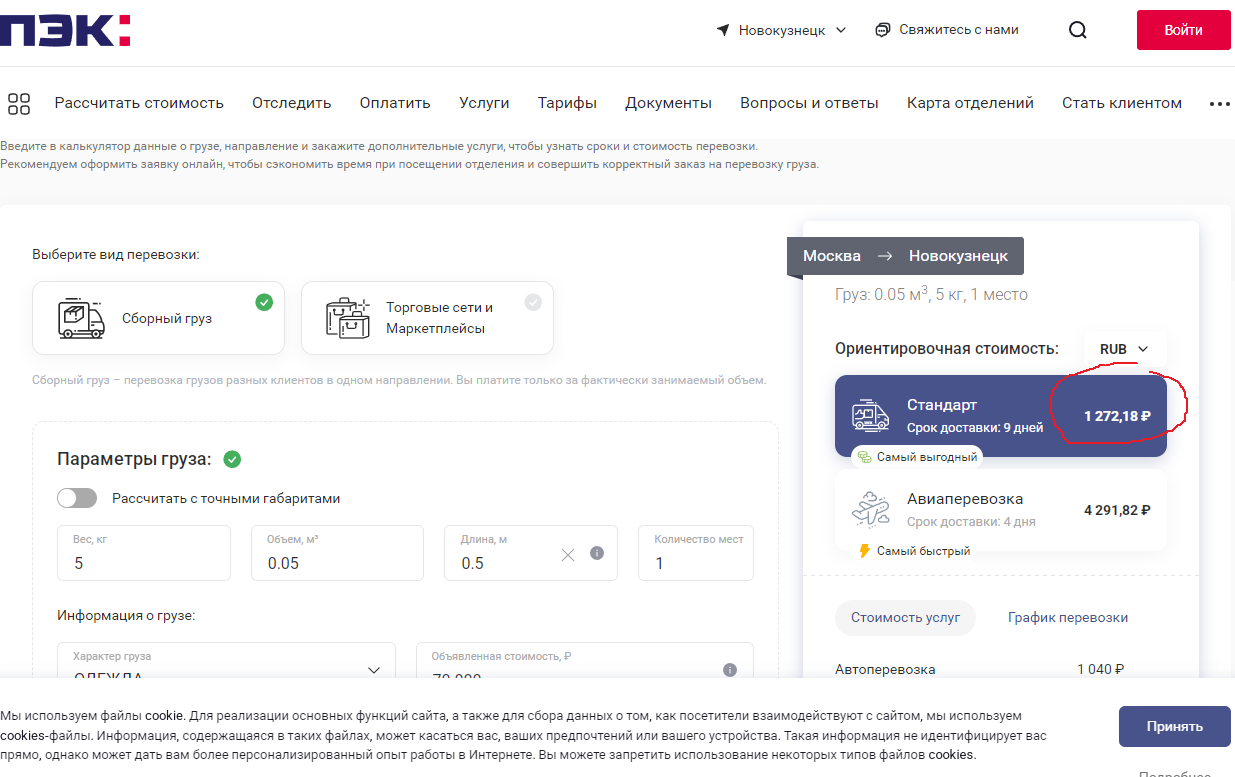Toggle Рассчитать с точными габаритами switch
The height and width of the screenshot is (777, 1235).
78,498
